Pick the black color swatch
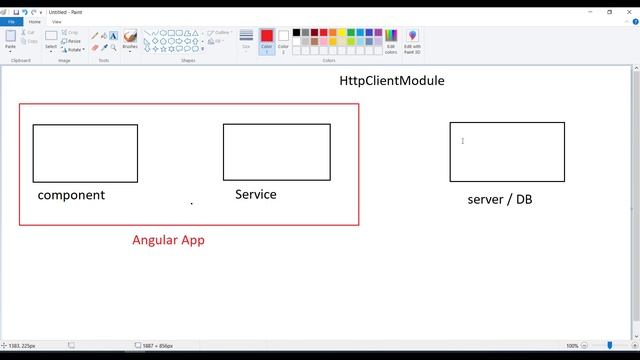640x360 pixels. [x=297, y=33]
